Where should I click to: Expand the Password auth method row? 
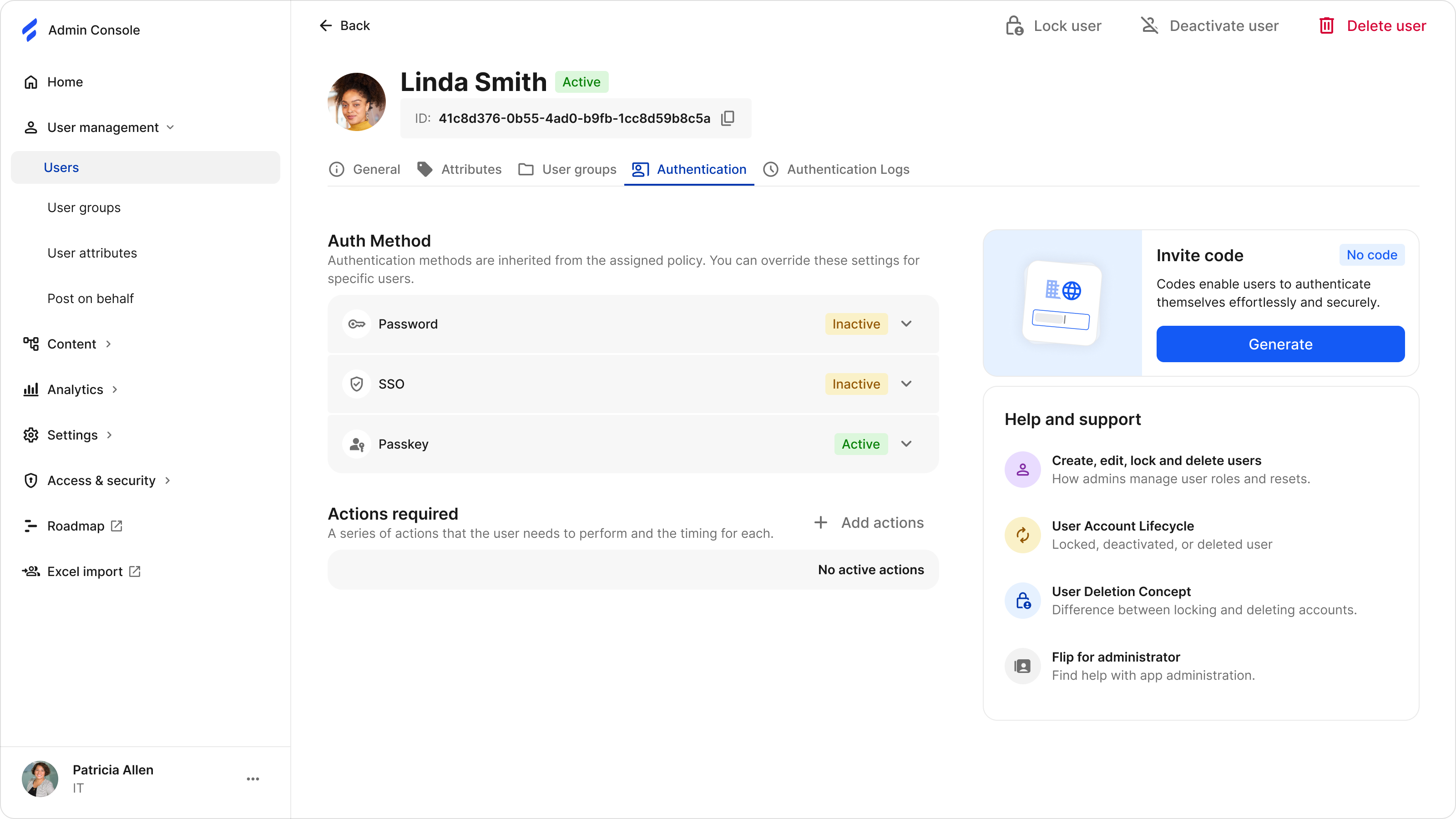(x=633, y=324)
